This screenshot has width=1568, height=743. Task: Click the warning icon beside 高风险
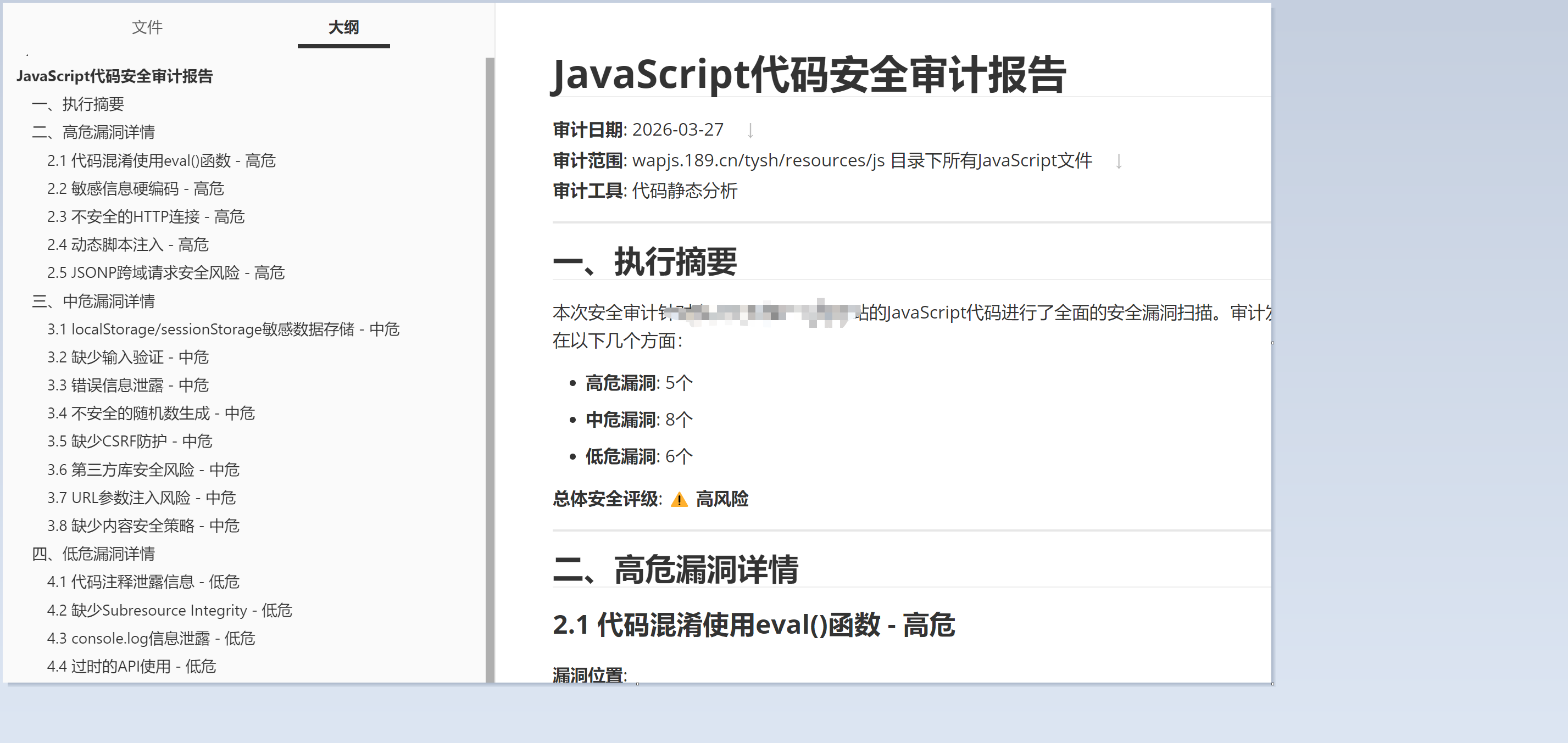point(679,500)
